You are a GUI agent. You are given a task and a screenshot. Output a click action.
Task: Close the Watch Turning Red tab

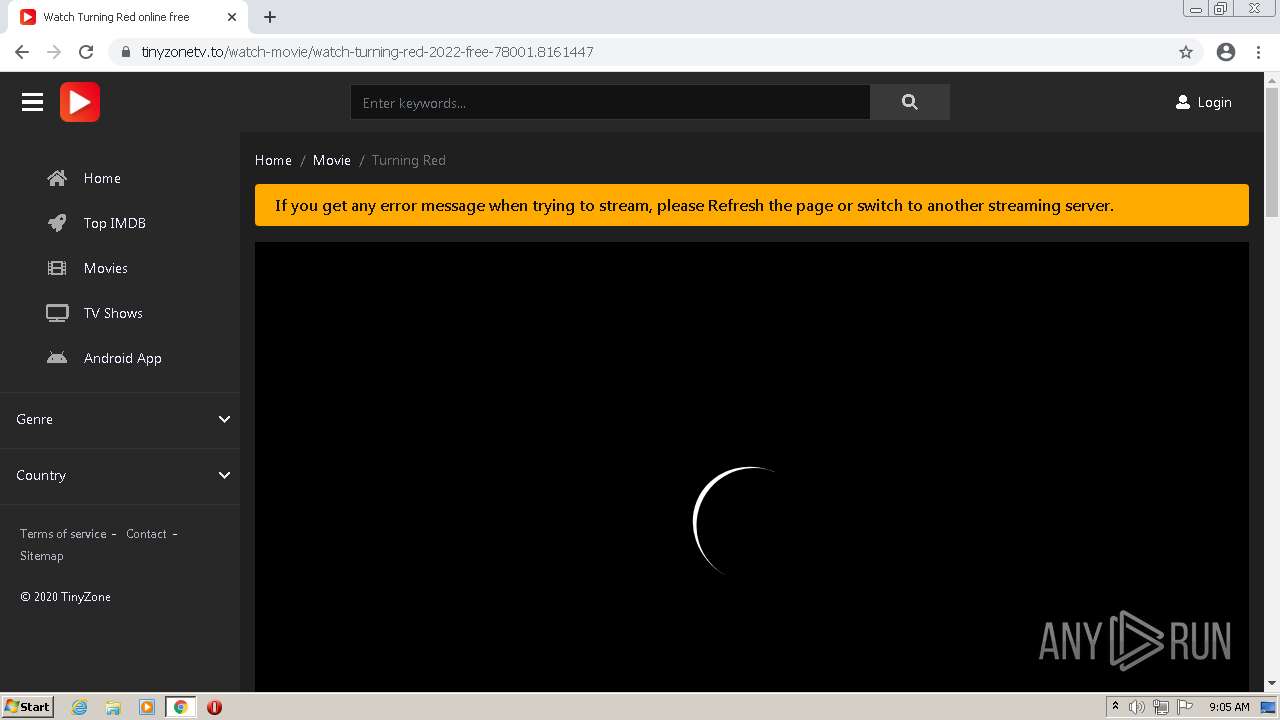(x=232, y=17)
